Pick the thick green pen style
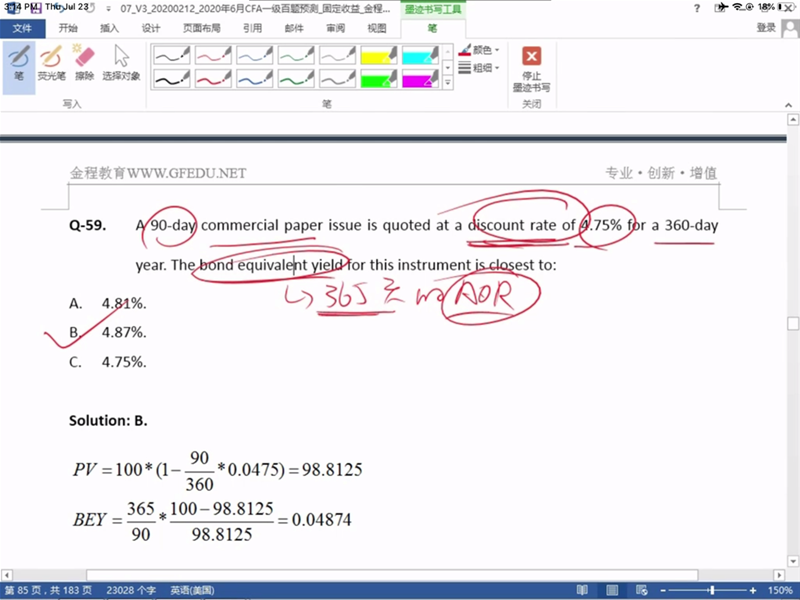Viewport: 800px width, 600px height. pyautogui.click(x=296, y=79)
